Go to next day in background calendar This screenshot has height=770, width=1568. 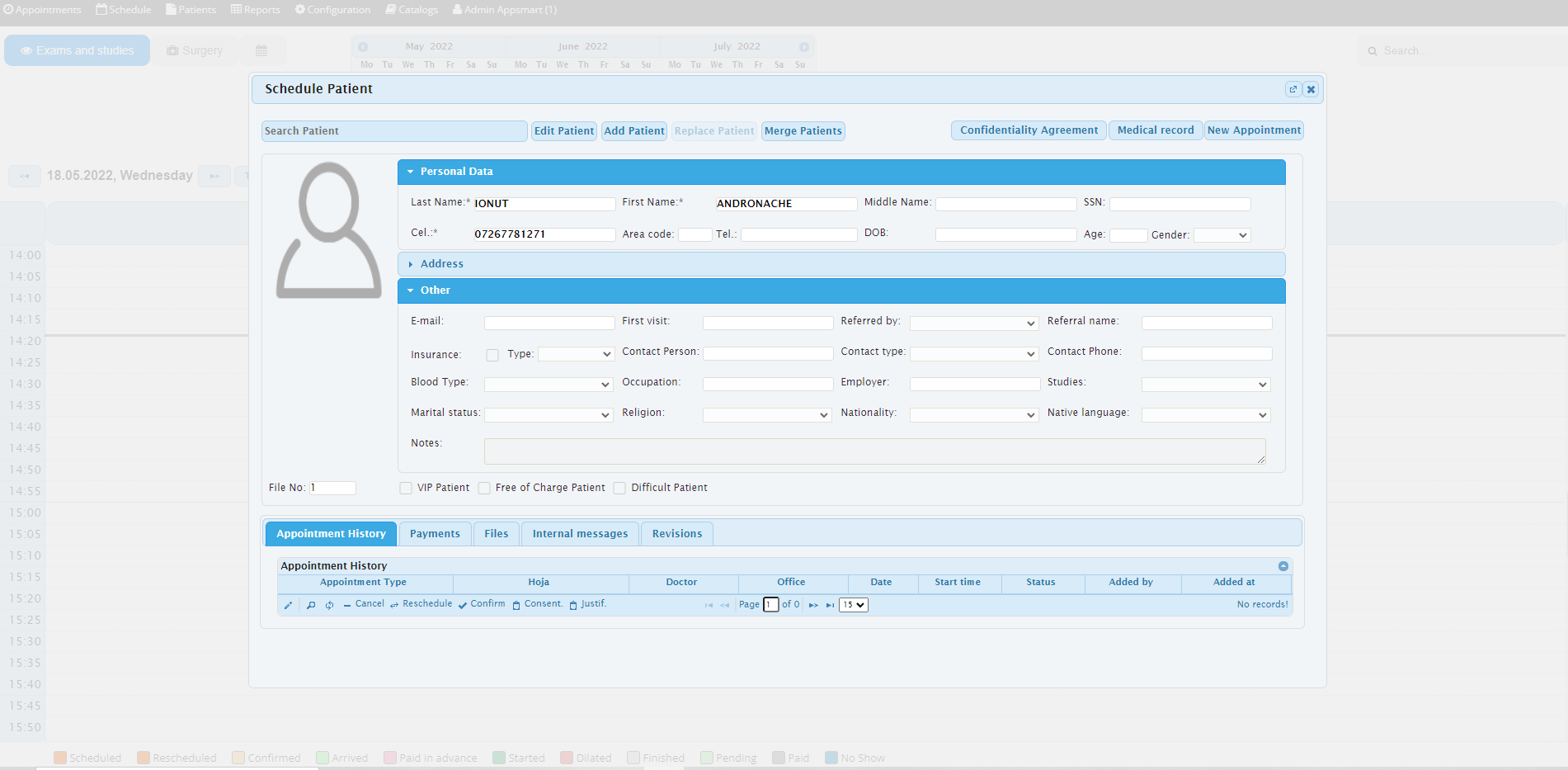point(214,176)
